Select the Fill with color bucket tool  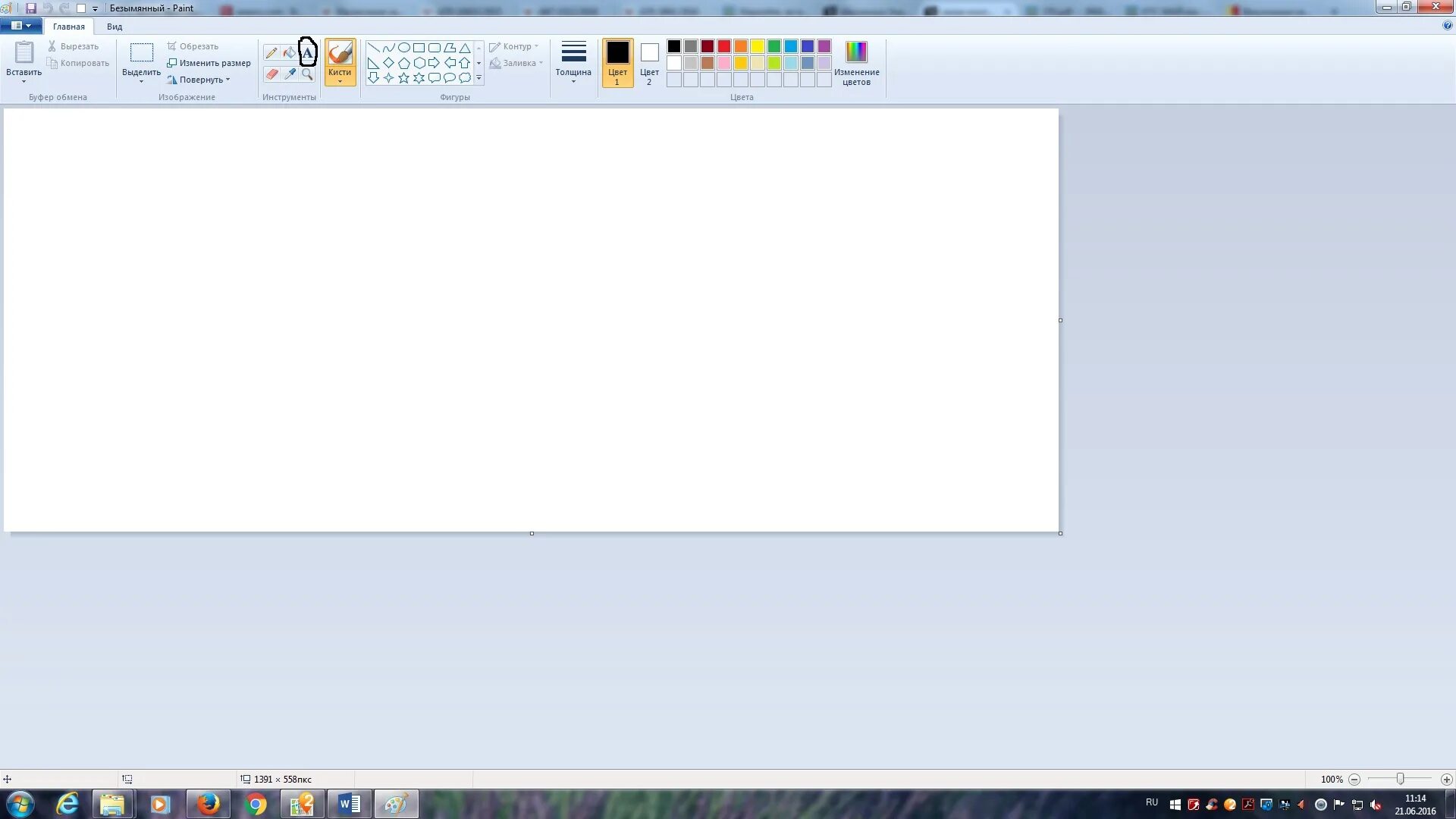(289, 53)
